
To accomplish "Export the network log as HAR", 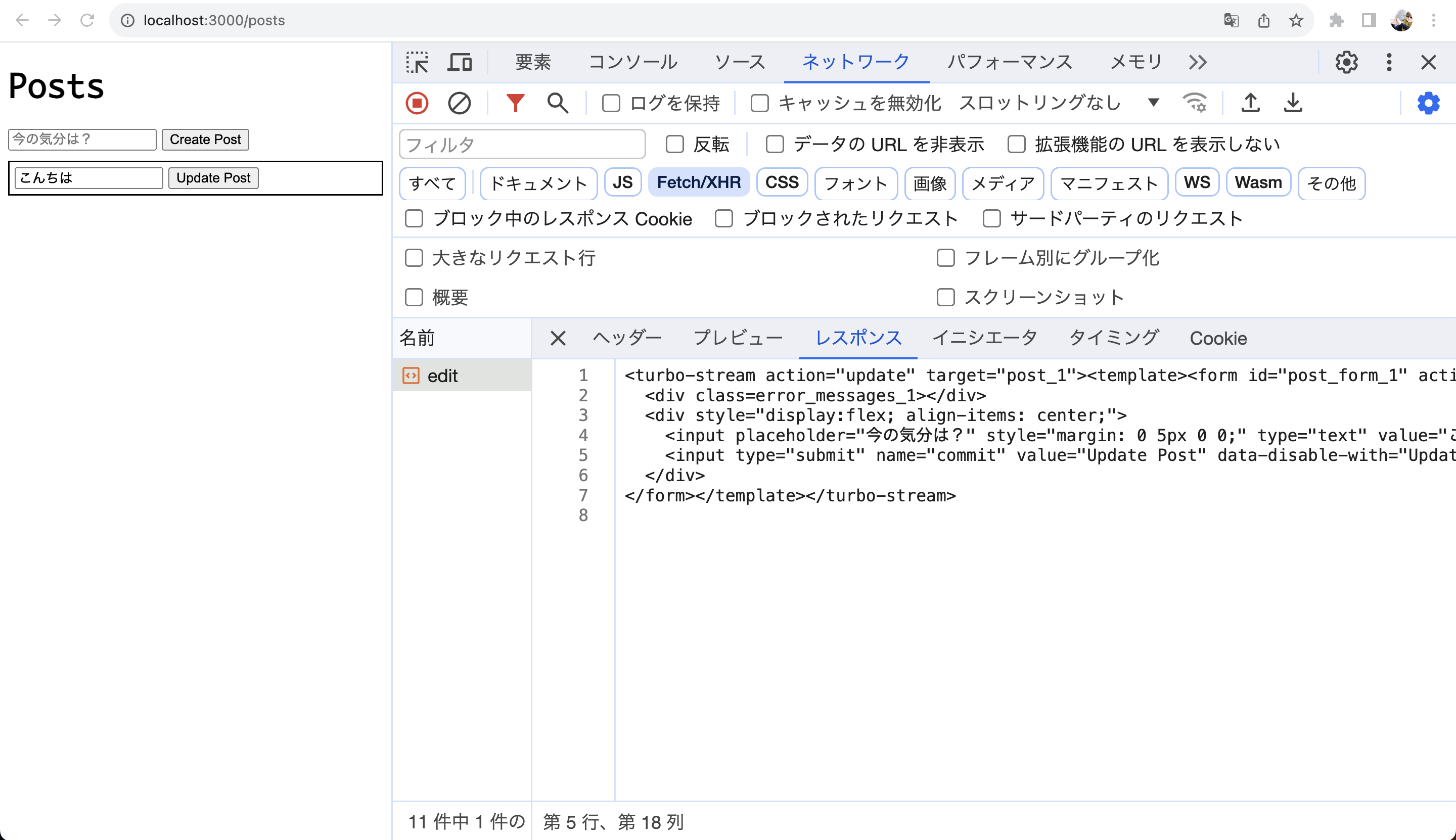I will pos(1293,103).
